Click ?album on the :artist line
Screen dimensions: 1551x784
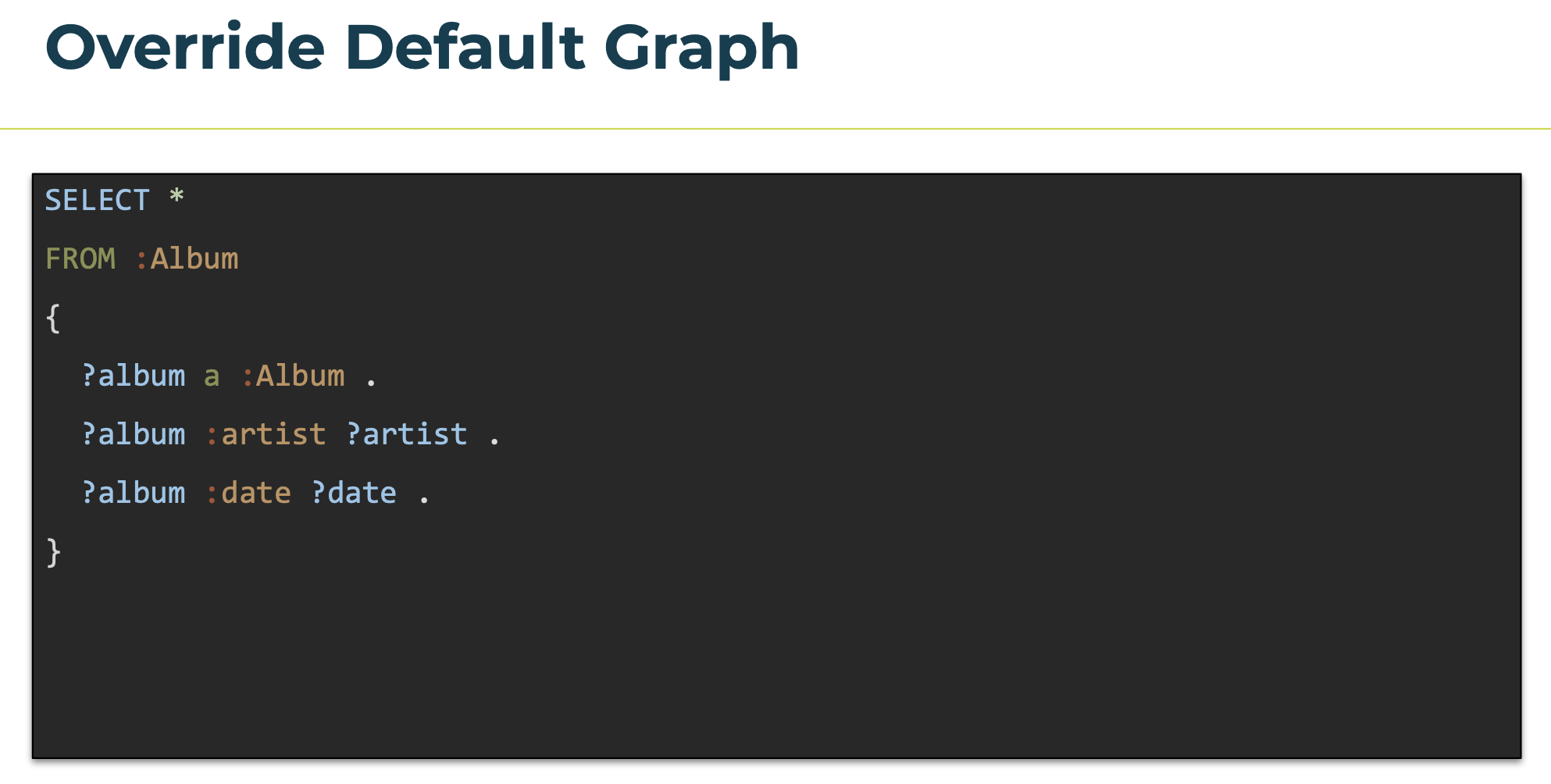click(134, 435)
